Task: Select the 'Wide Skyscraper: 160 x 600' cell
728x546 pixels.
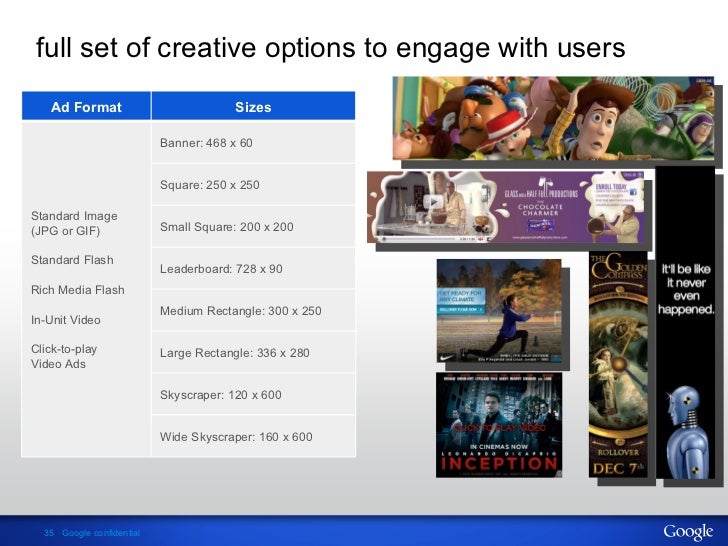Action: (x=253, y=436)
